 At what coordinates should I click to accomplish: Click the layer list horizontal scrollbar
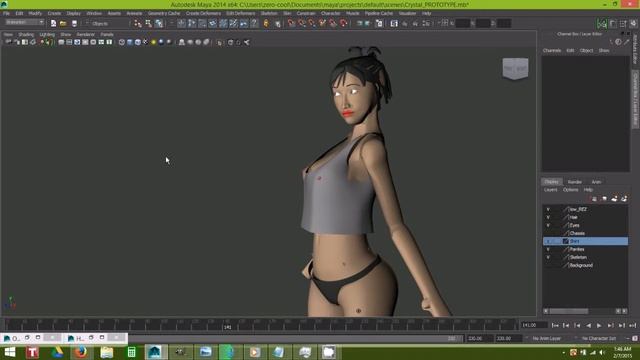pyautogui.click(x=569, y=311)
